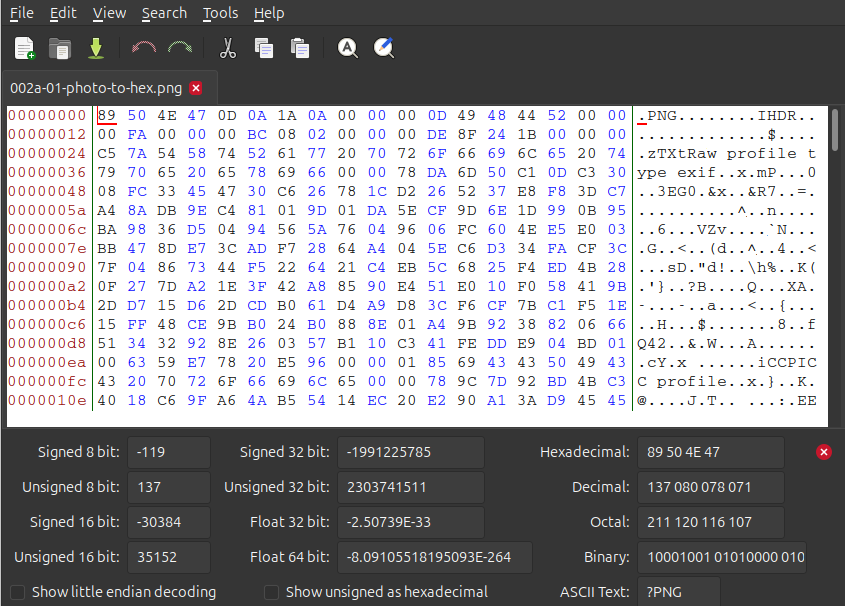845x606 pixels.
Task: Click the Float 64 bit field
Action: tap(435, 558)
